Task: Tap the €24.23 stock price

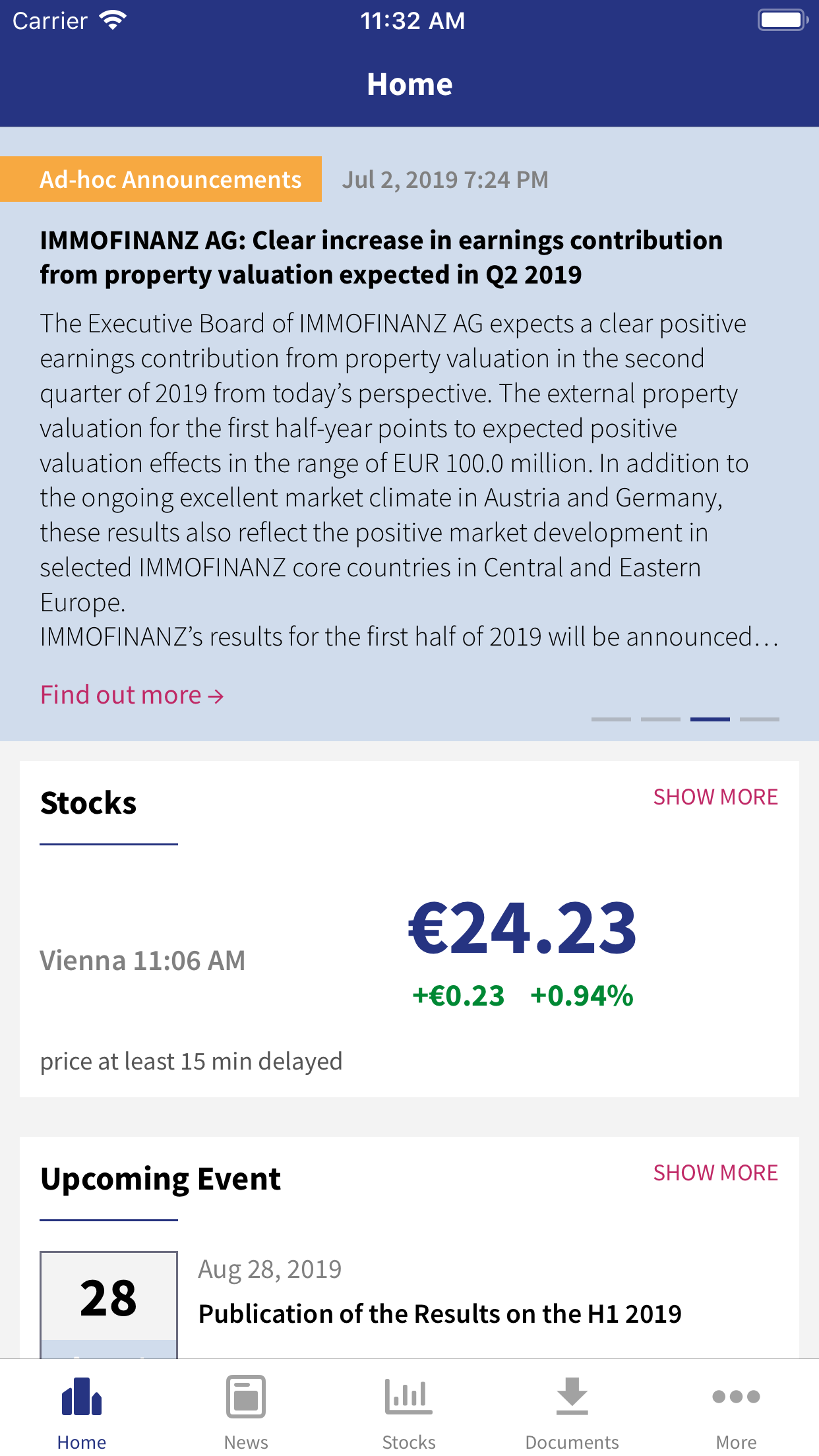Action: [x=522, y=928]
